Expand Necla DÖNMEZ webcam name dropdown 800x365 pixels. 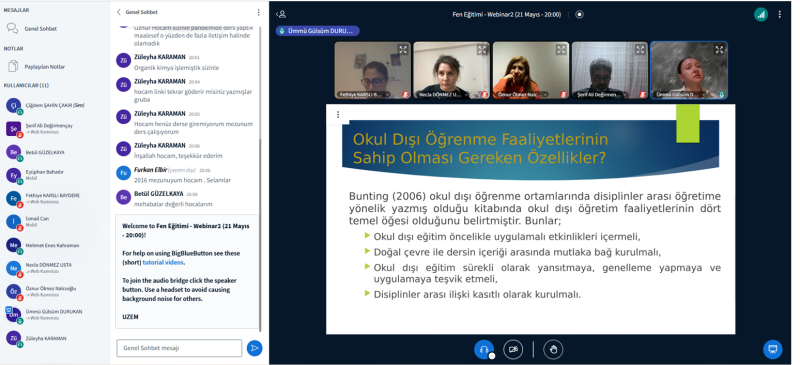[x=466, y=94]
